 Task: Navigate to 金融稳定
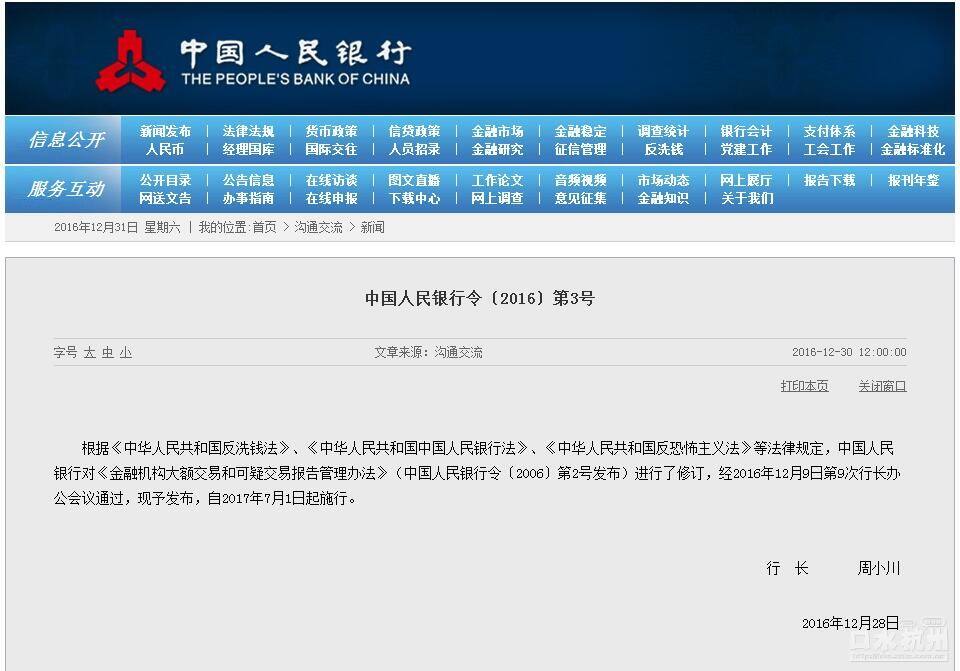tap(580, 131)
